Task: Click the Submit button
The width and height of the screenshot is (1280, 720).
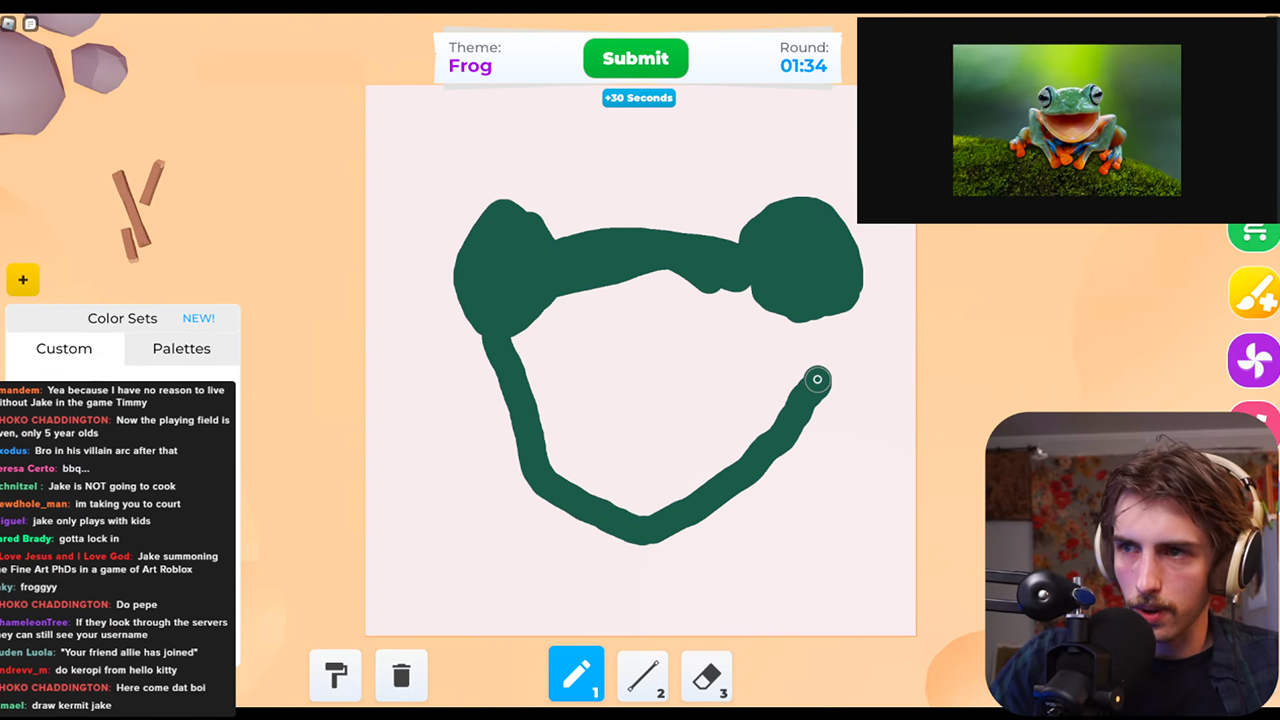Action: click(636, 58)
